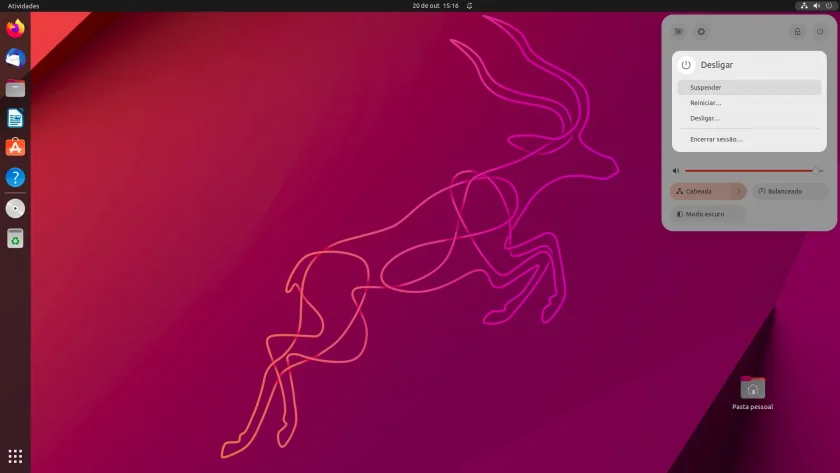Open Firefox from the dock
840x473 pixels.
15,28
